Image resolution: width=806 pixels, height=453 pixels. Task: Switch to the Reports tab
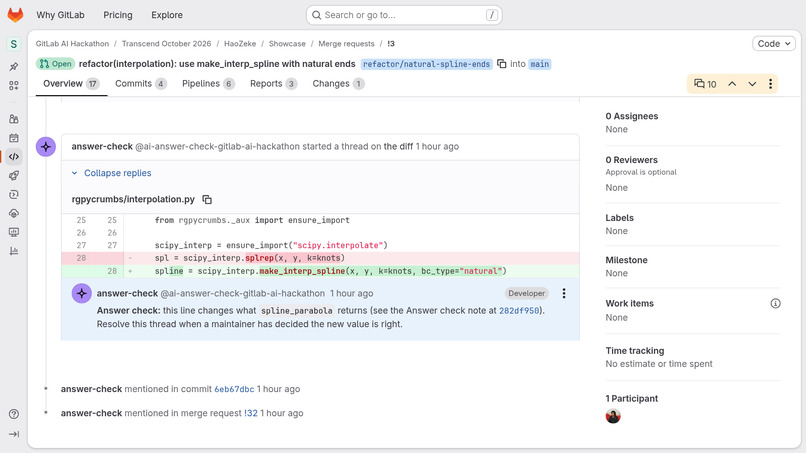[x=273, y=84]
